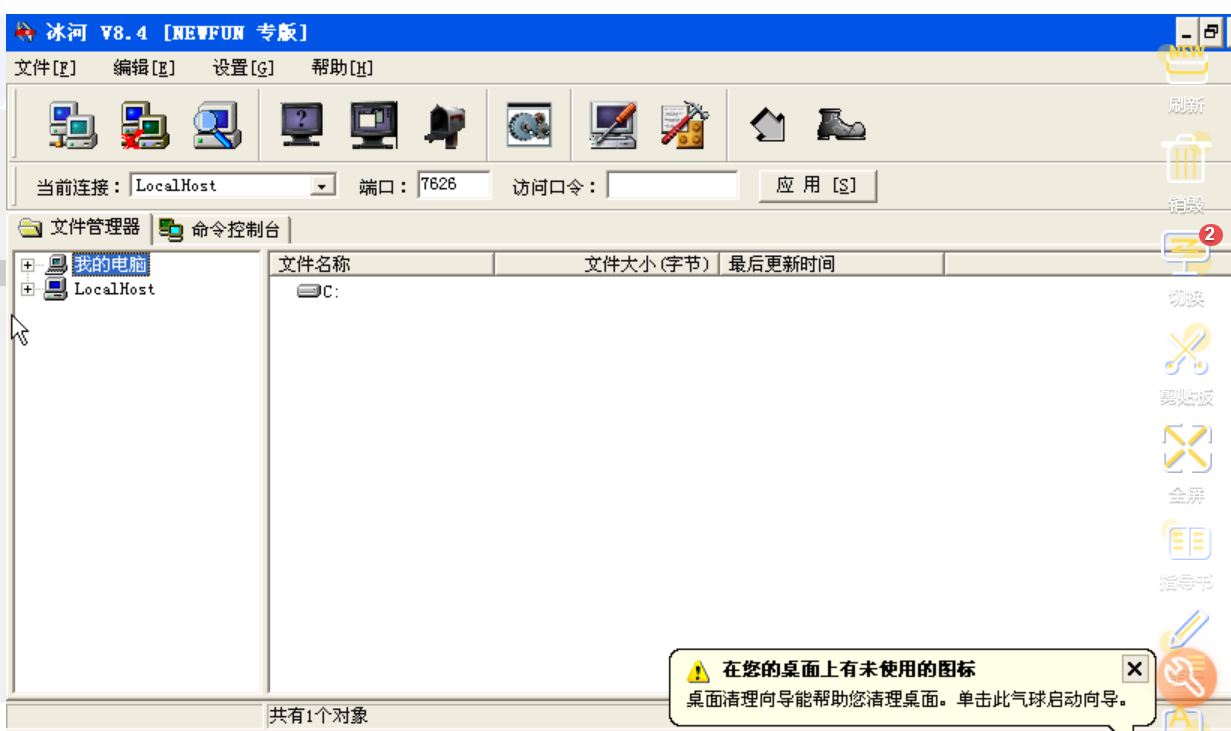The width and height of the screenshot is (1231, 731).
Task: Click the boot exit icon
Action: pos(840,124)
